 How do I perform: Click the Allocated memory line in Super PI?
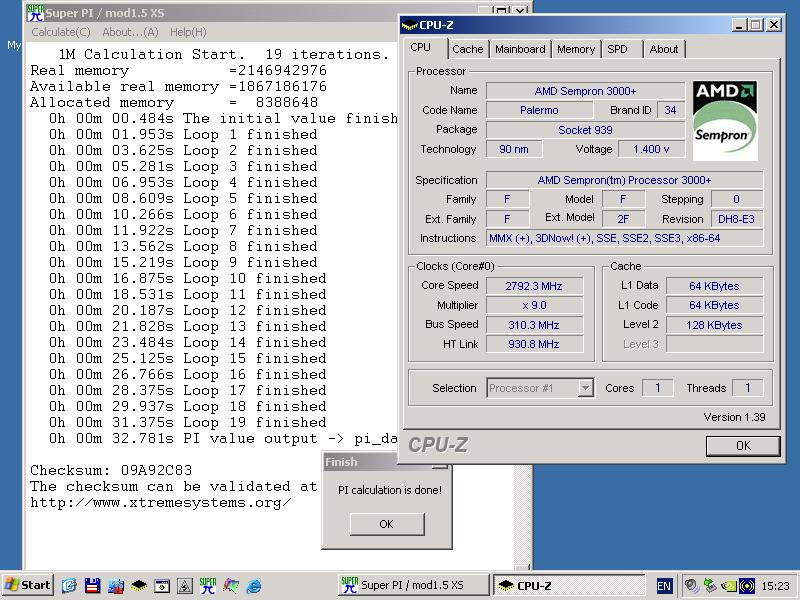coord(174,102)
